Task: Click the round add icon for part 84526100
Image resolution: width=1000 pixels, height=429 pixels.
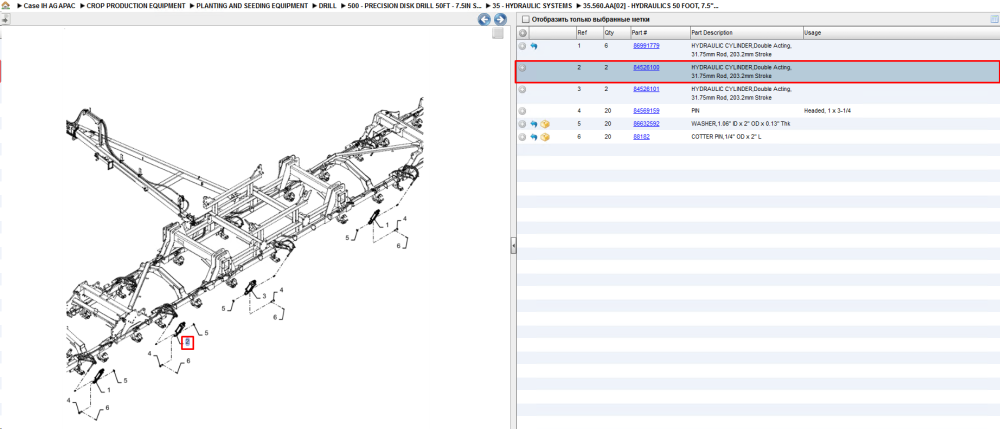Action: pos(522,68)
